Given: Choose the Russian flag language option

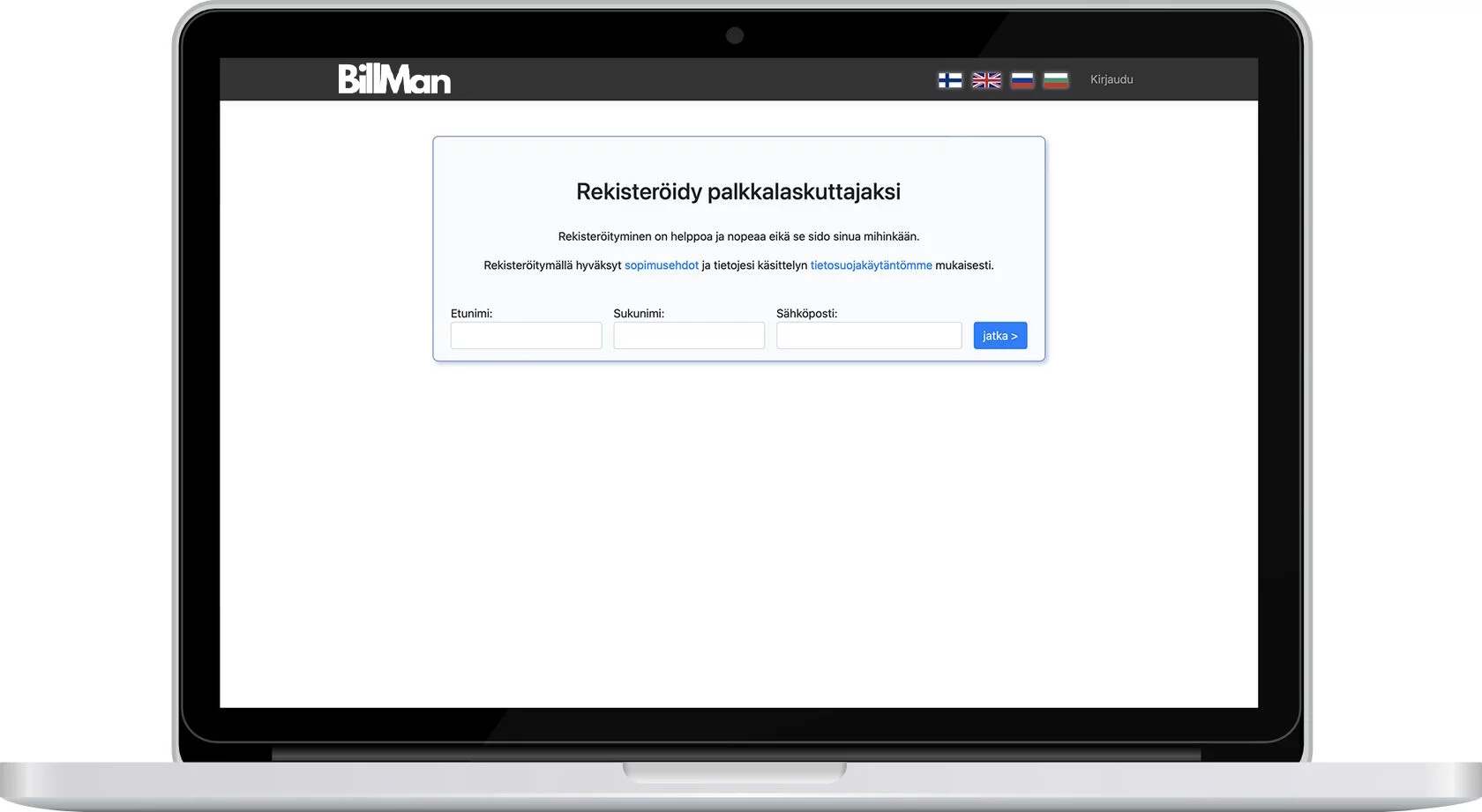Looking at the screenshot, I should point(1022,80).
